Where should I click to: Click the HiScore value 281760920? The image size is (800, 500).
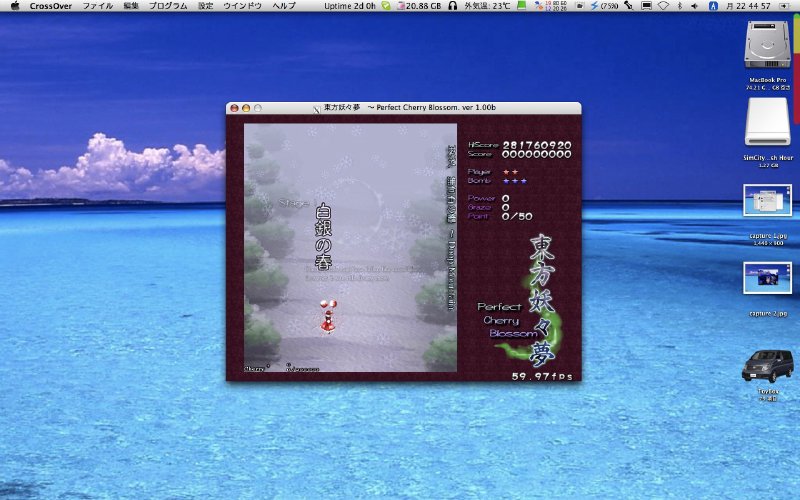[x=537, y=145]
